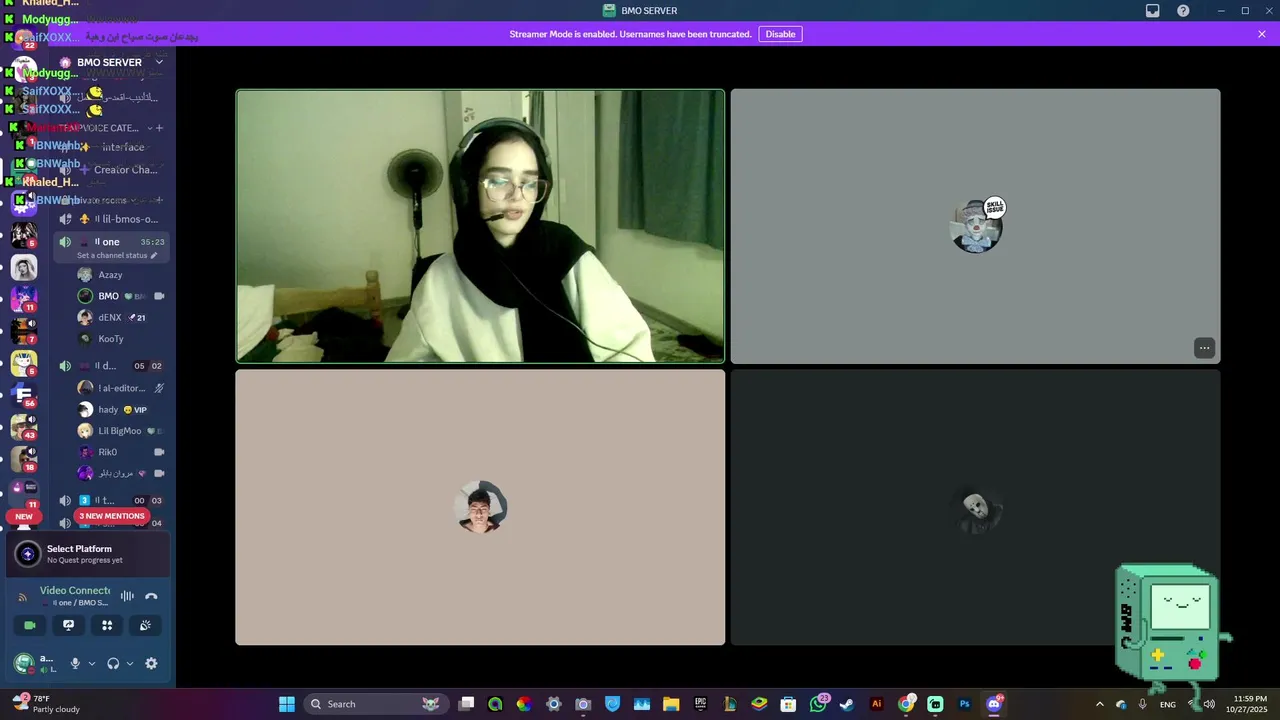Switch ENG input language indicator

[x=1168, y=704]
